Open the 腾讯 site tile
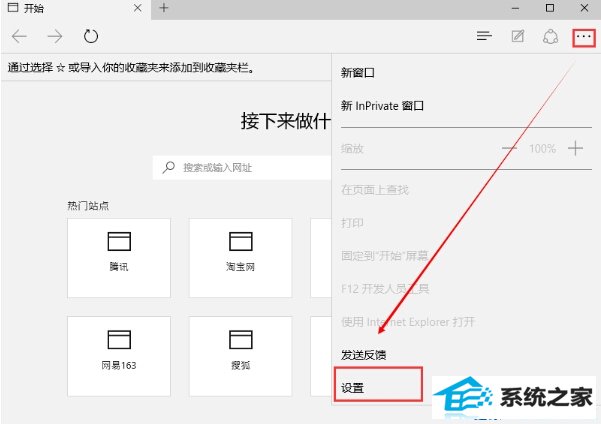The width and height of the screenshot is (601, 424). coord(119,258)
